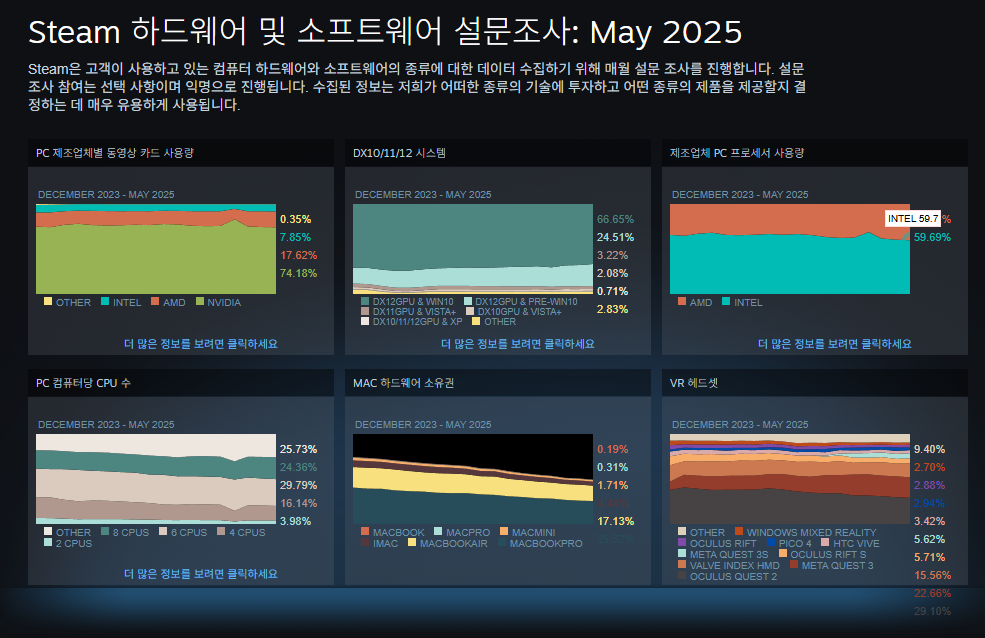Click the OCULUS RIFT S legend swatch
The width and height of the screenshot is (985, 638).
click(783, 553)
